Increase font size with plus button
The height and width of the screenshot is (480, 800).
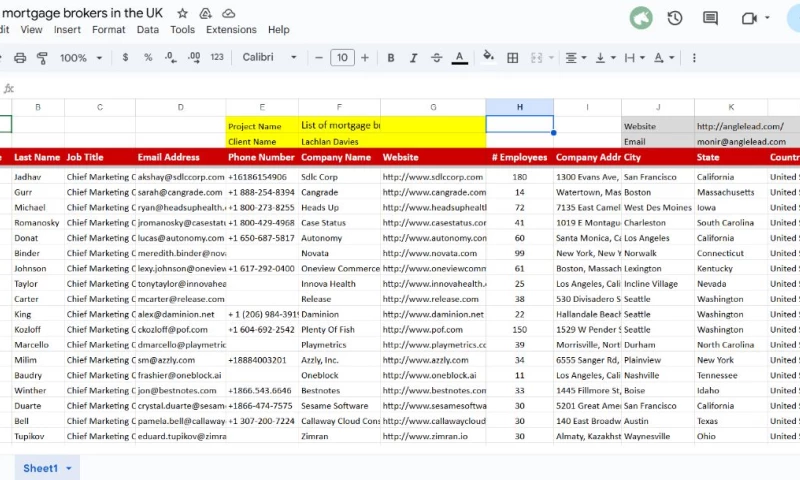[366, 58]
